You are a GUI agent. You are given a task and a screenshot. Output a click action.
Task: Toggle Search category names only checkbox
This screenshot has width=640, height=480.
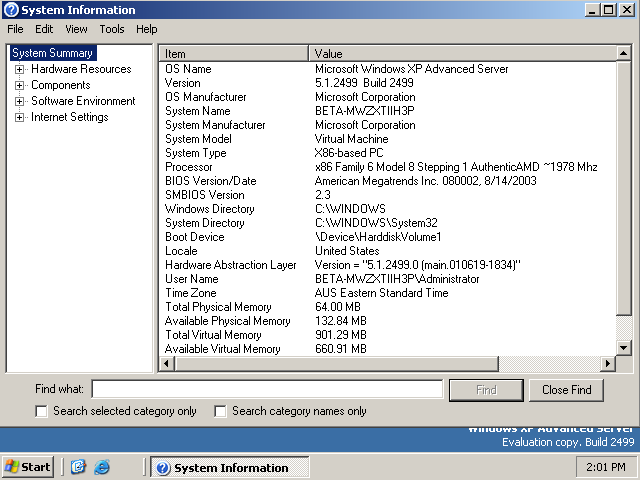click(220, 411)
